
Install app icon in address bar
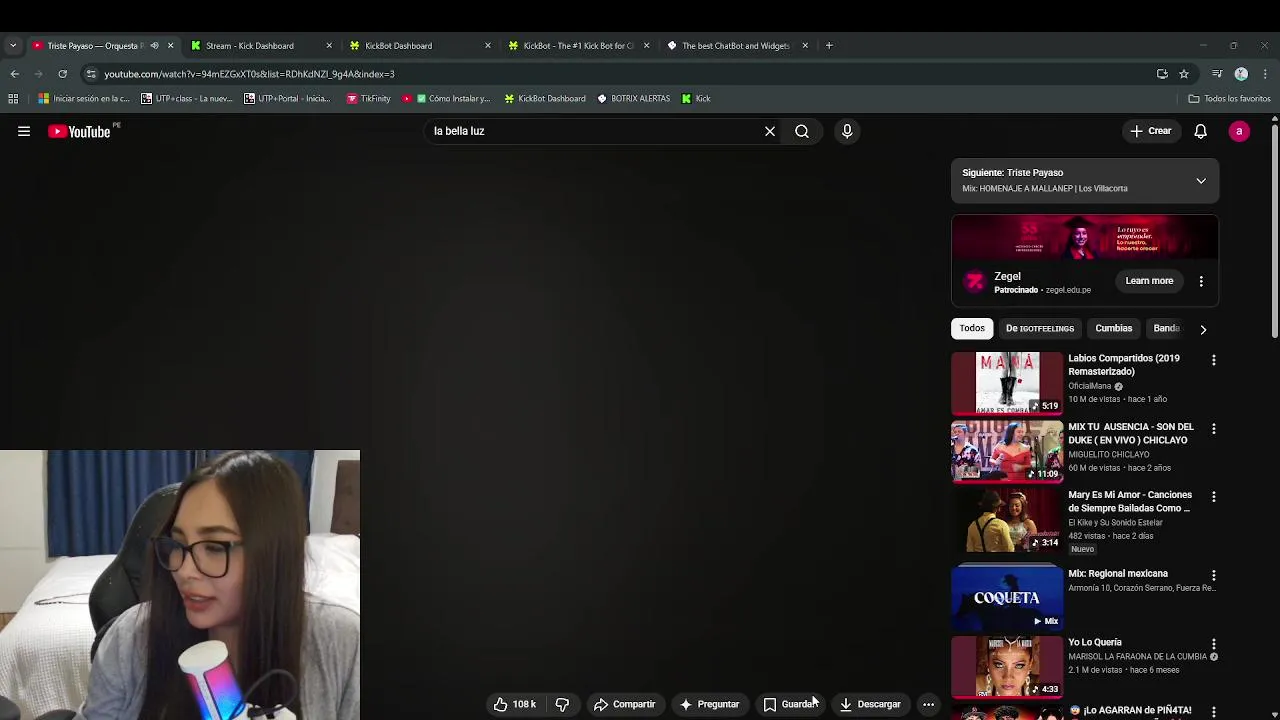tap(1162, 74)
